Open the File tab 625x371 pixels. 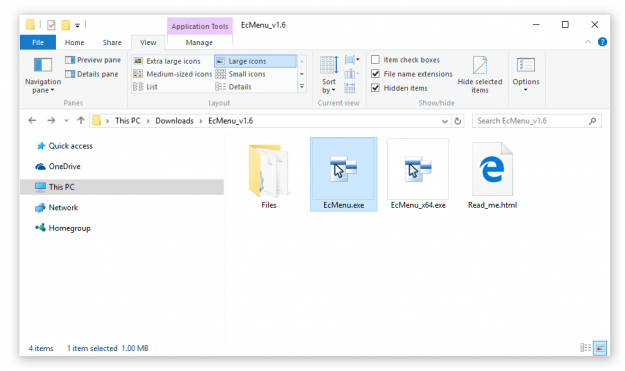tap(38, 42)
